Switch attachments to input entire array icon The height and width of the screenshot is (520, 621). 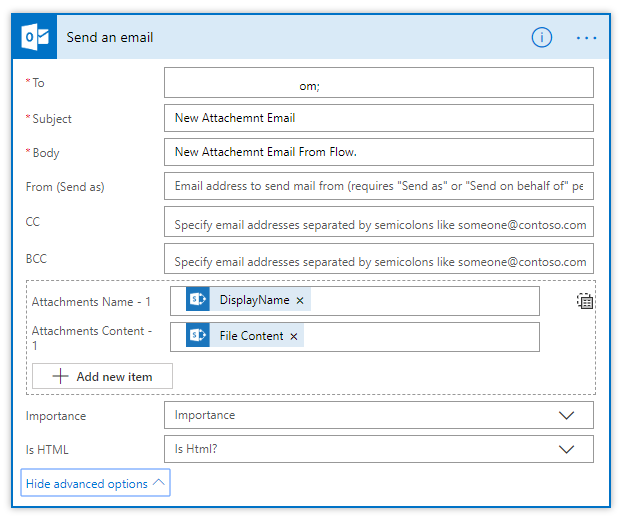tap(585, 301)
